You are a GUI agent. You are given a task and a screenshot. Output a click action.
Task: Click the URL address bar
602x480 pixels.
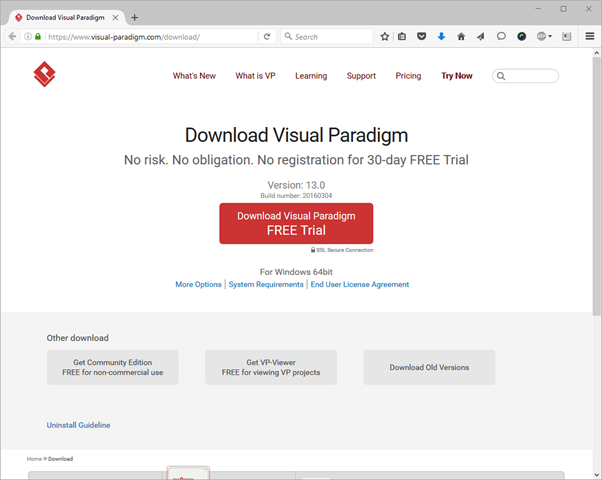152,37
